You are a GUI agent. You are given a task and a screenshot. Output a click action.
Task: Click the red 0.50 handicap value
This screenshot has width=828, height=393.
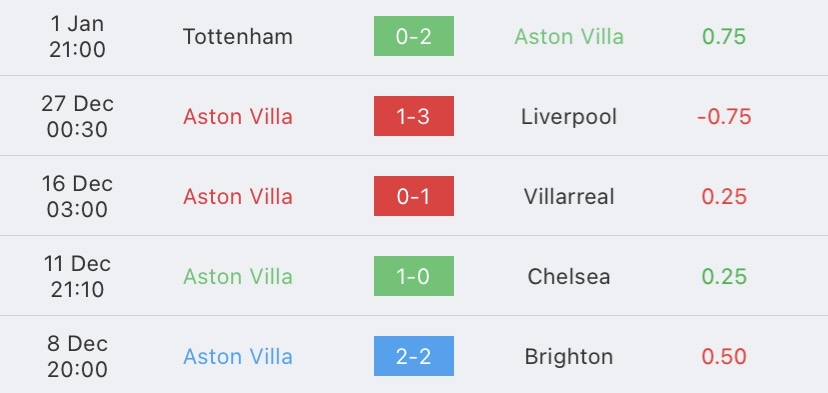[x=723, y=357]
